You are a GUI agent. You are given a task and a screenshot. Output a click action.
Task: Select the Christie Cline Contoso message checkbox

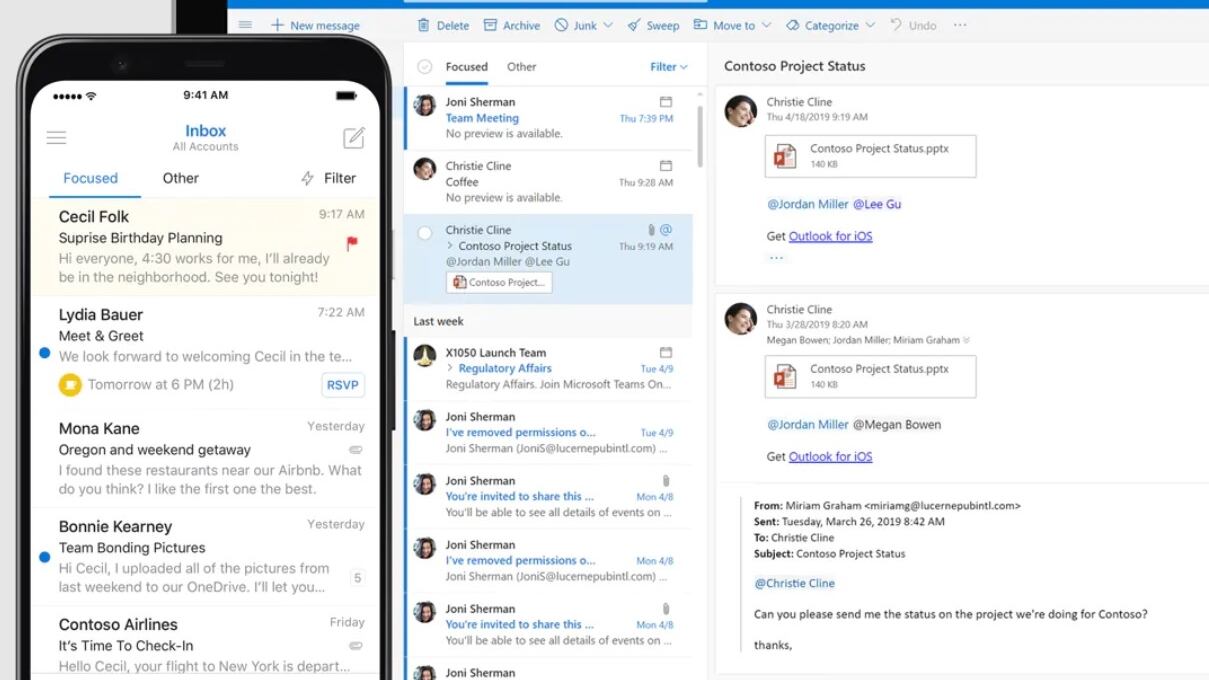point(425,233)
